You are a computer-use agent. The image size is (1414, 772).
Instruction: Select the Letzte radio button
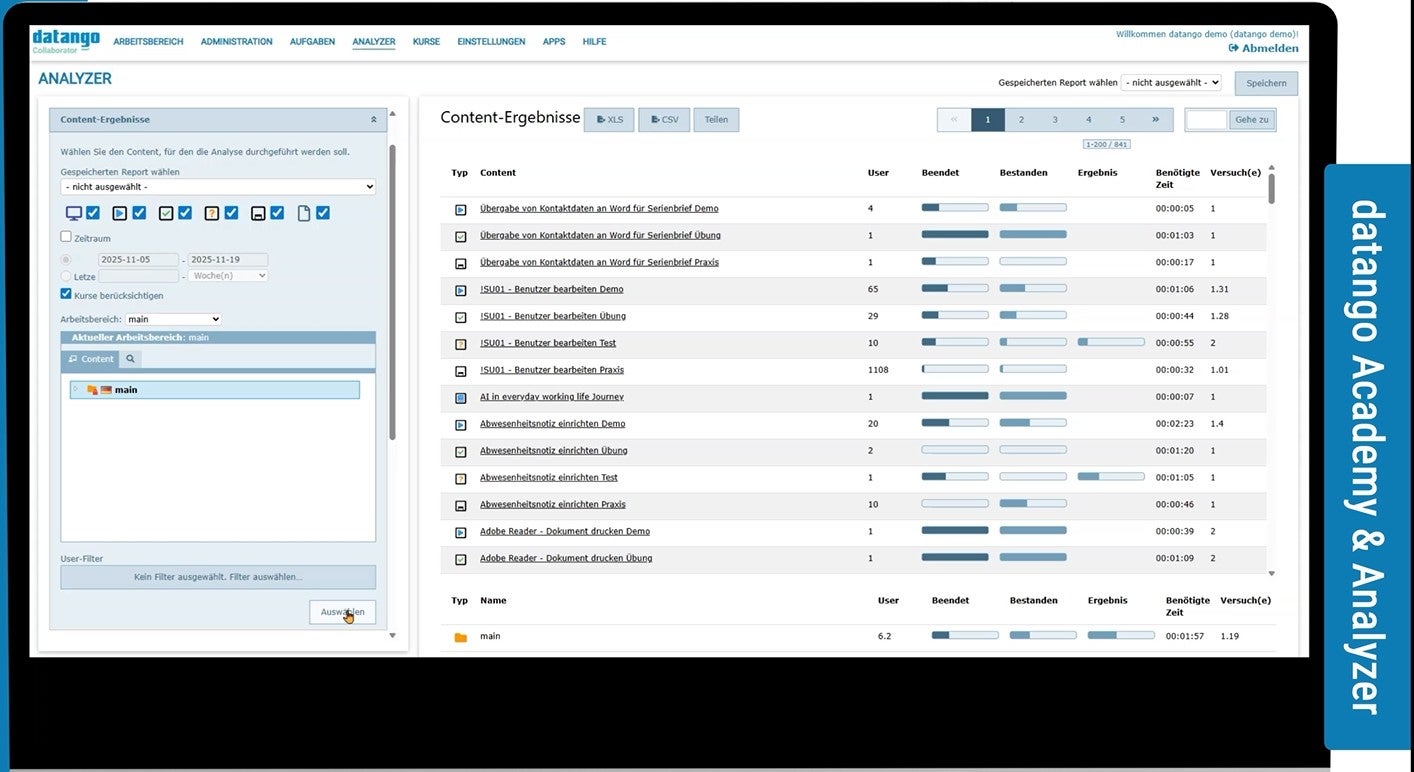click(x=66, y=276)
